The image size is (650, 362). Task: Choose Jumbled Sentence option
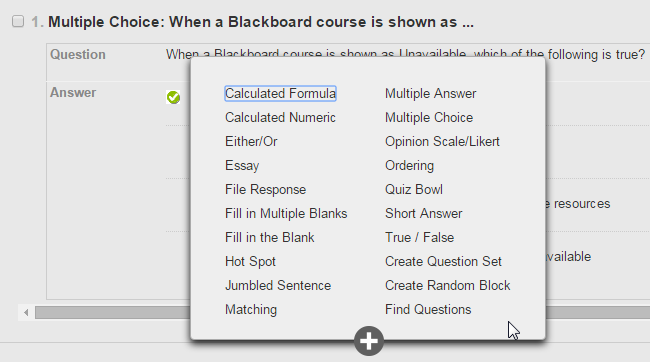point(278,285)
